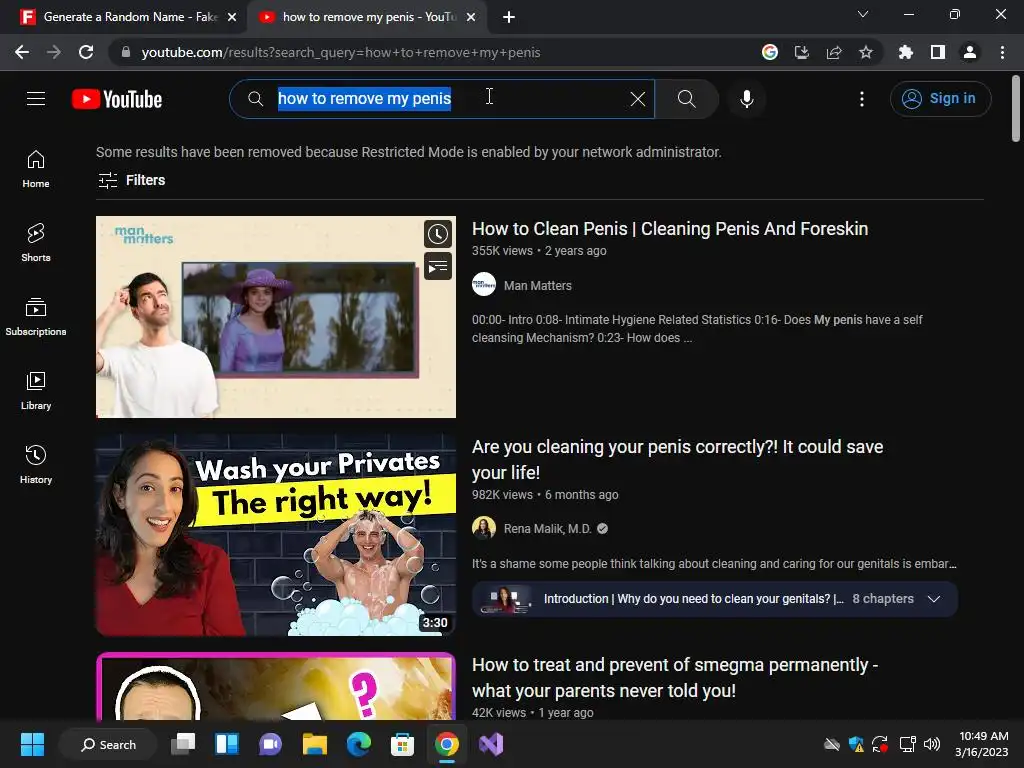Screen dimensions: 1024x768
Task: Open Home in the YouTube sidebar
Action: pos(36,169)
